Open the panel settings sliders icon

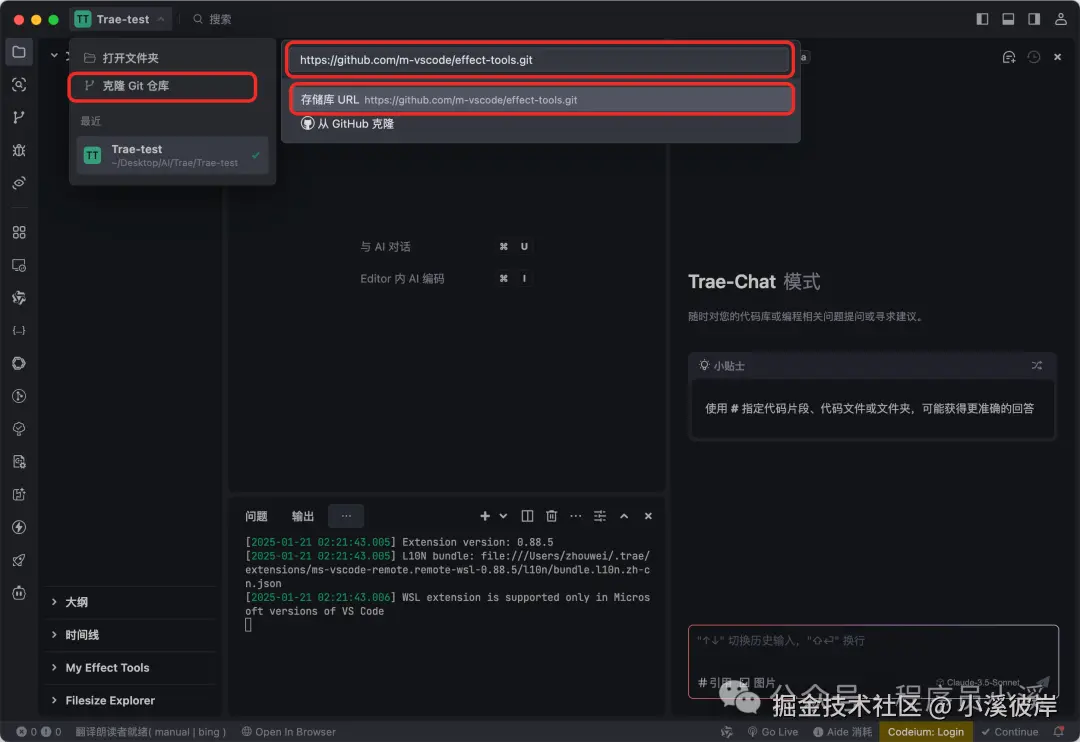pyautogui.click(x=600, y=516)
